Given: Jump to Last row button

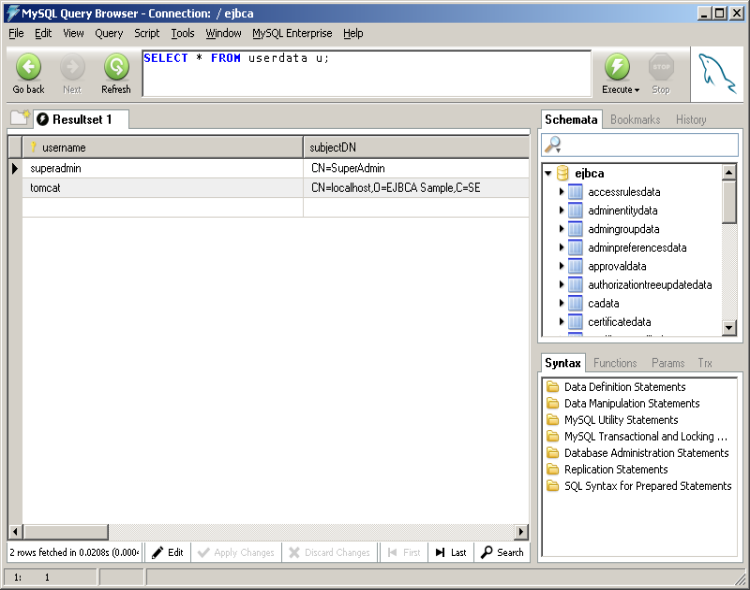Looking at the screenshot, I should (451, 553).
